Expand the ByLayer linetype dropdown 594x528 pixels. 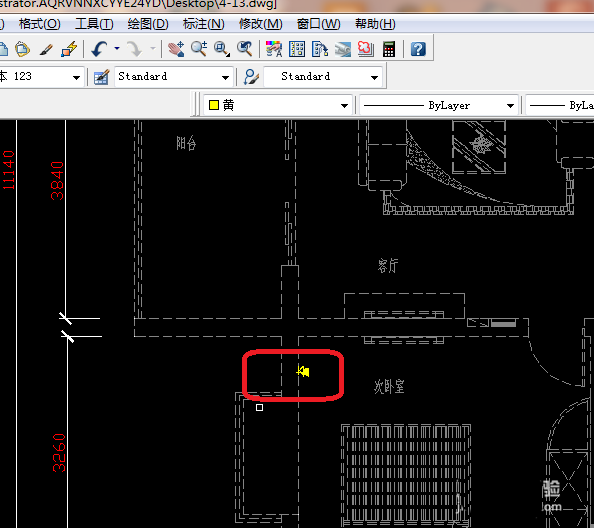click(438, 105)
